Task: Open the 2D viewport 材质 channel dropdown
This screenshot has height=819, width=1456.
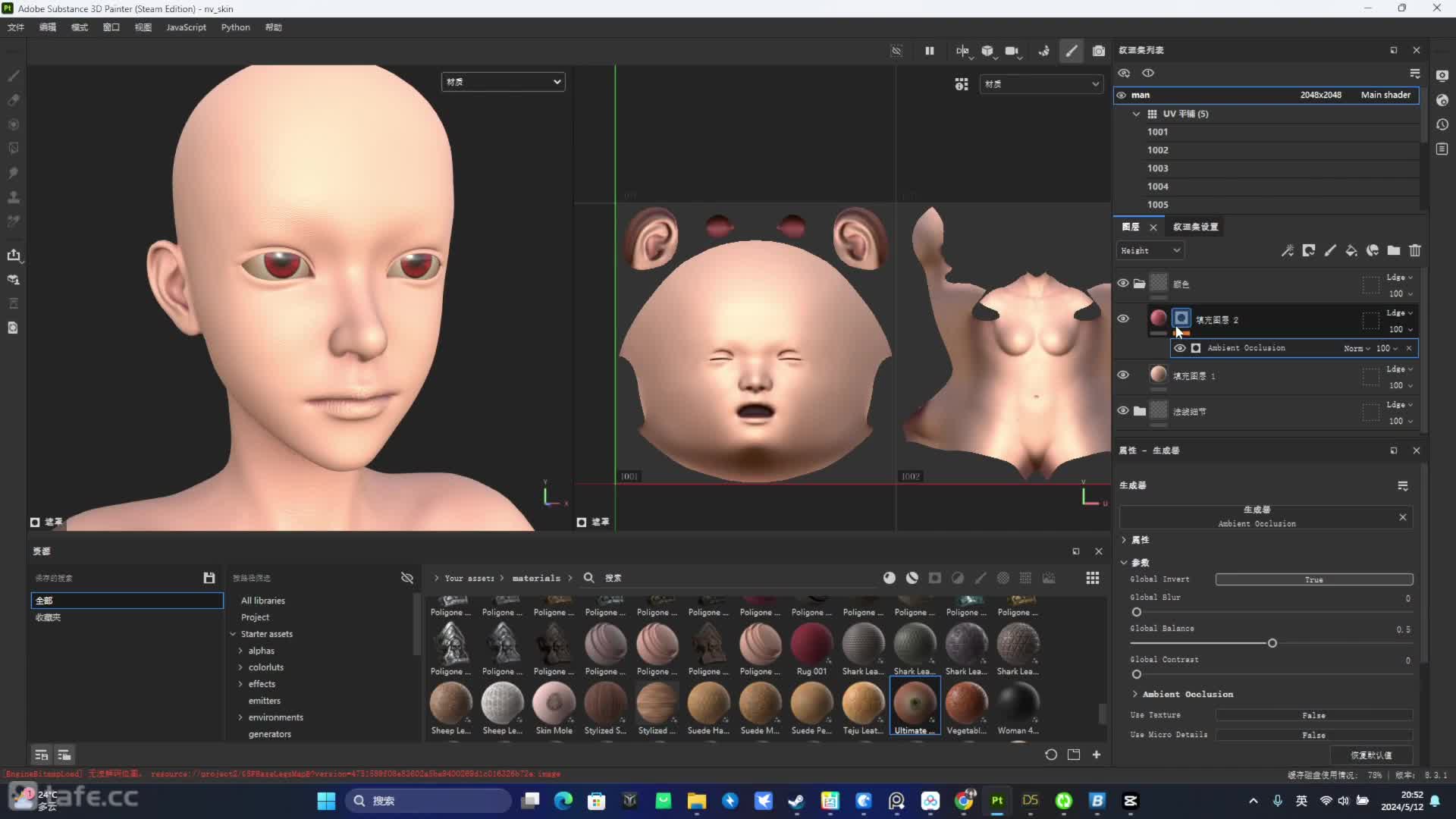Action: coord(1041,84)
